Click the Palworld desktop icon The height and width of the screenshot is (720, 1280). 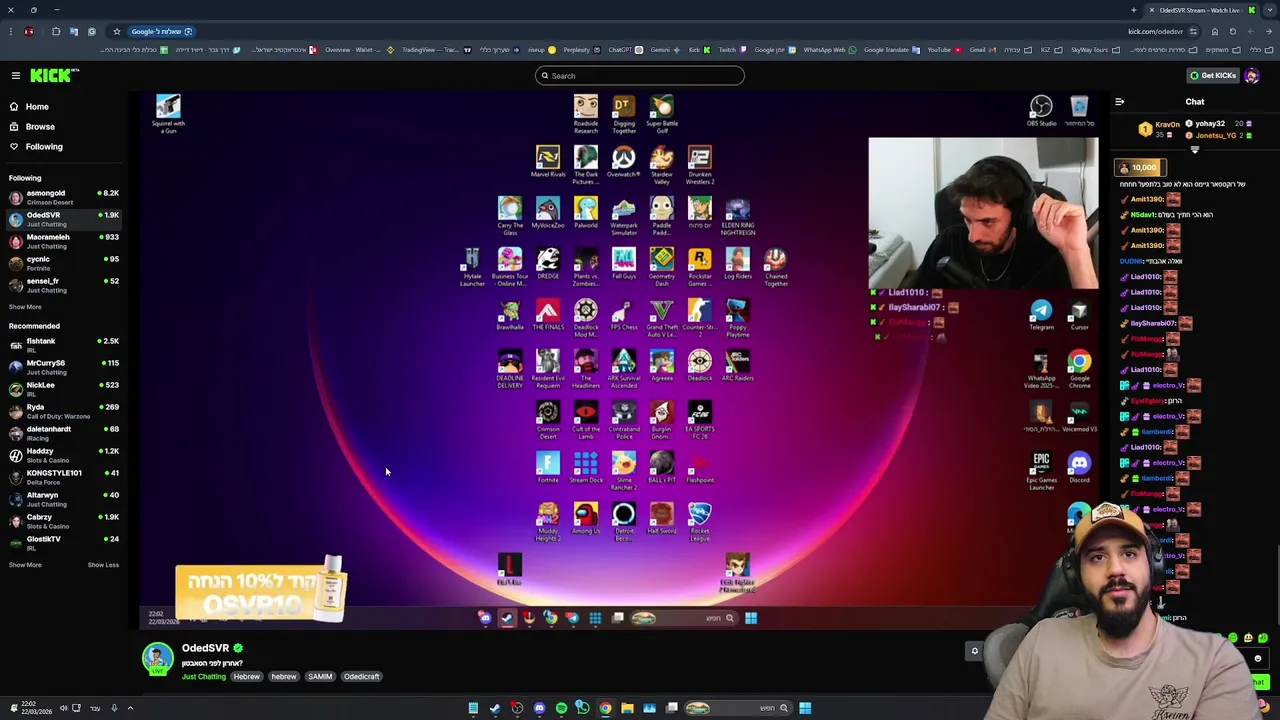click(586, 213)
